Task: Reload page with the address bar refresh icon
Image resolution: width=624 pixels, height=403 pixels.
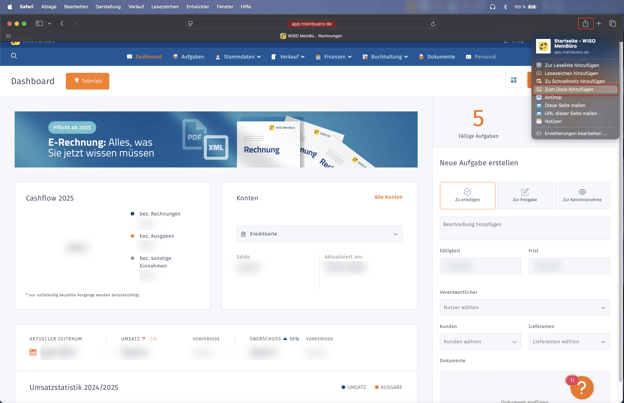Action: click(x=433, y=23)
